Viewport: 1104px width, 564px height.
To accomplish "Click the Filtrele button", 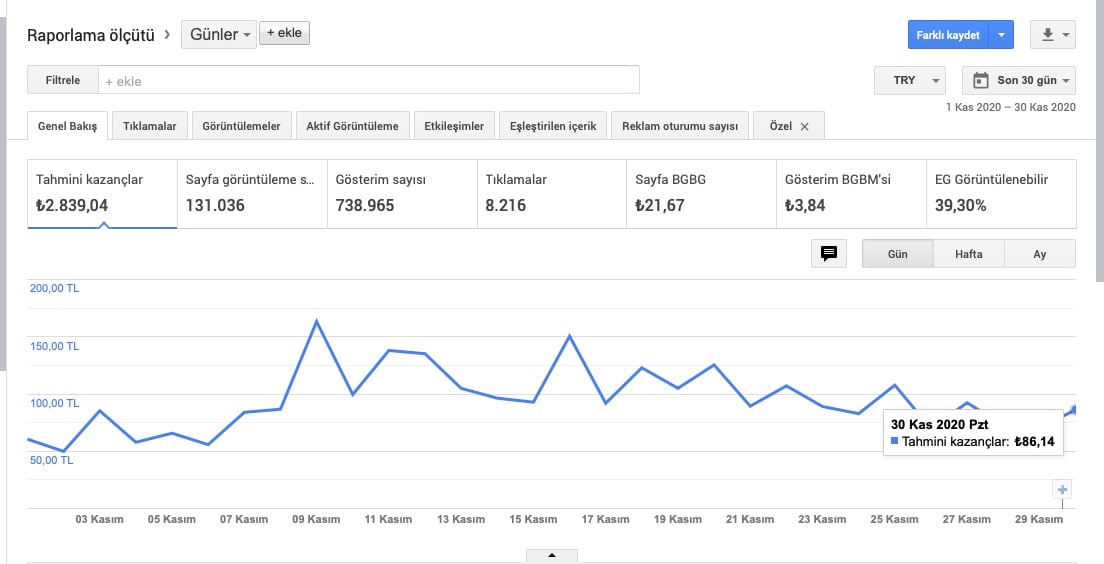I will pos(63,80).
